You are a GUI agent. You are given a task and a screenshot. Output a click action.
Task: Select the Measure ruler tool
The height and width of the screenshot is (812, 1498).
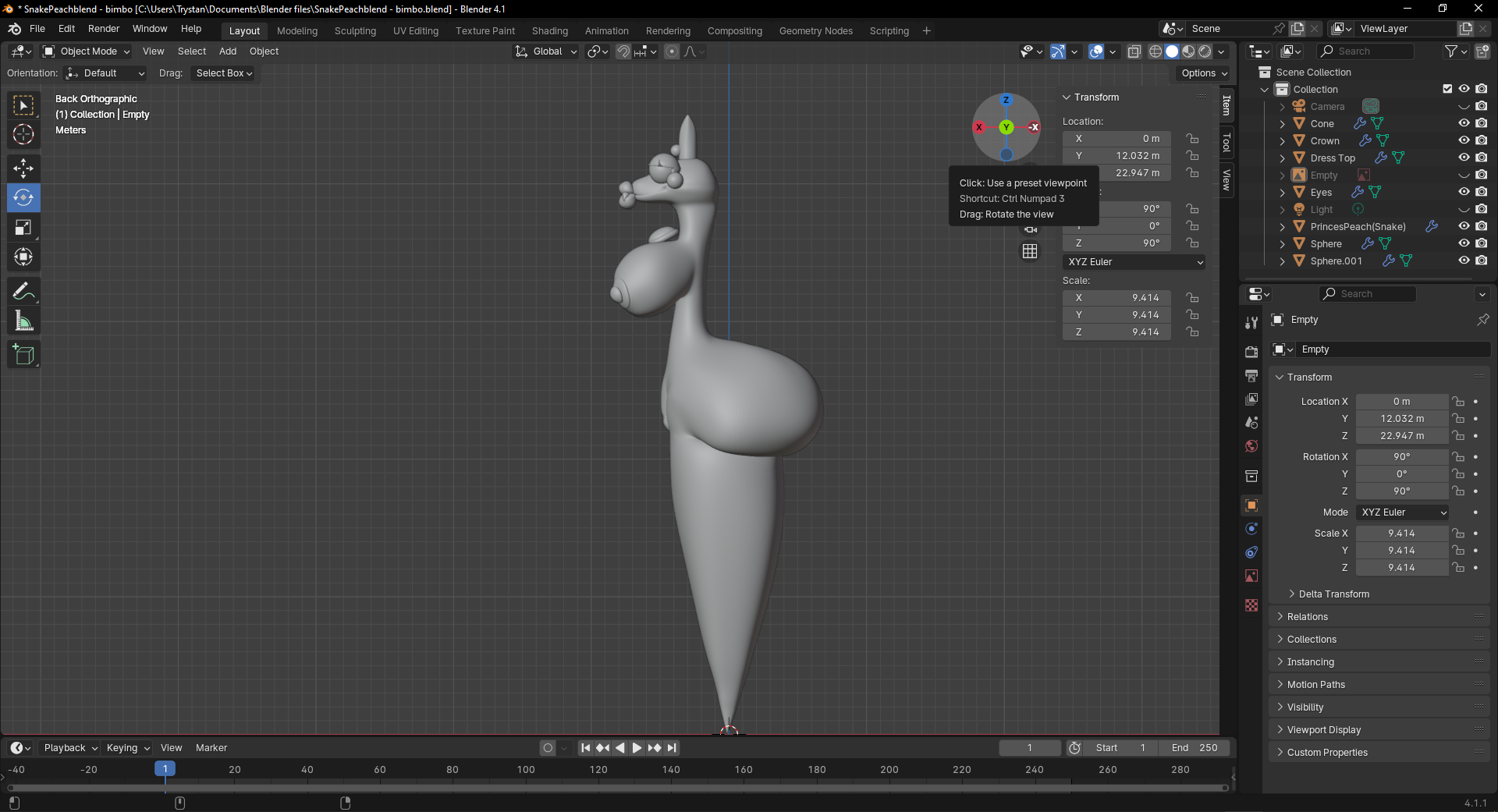pyautogui.click(x=23, y=321)
